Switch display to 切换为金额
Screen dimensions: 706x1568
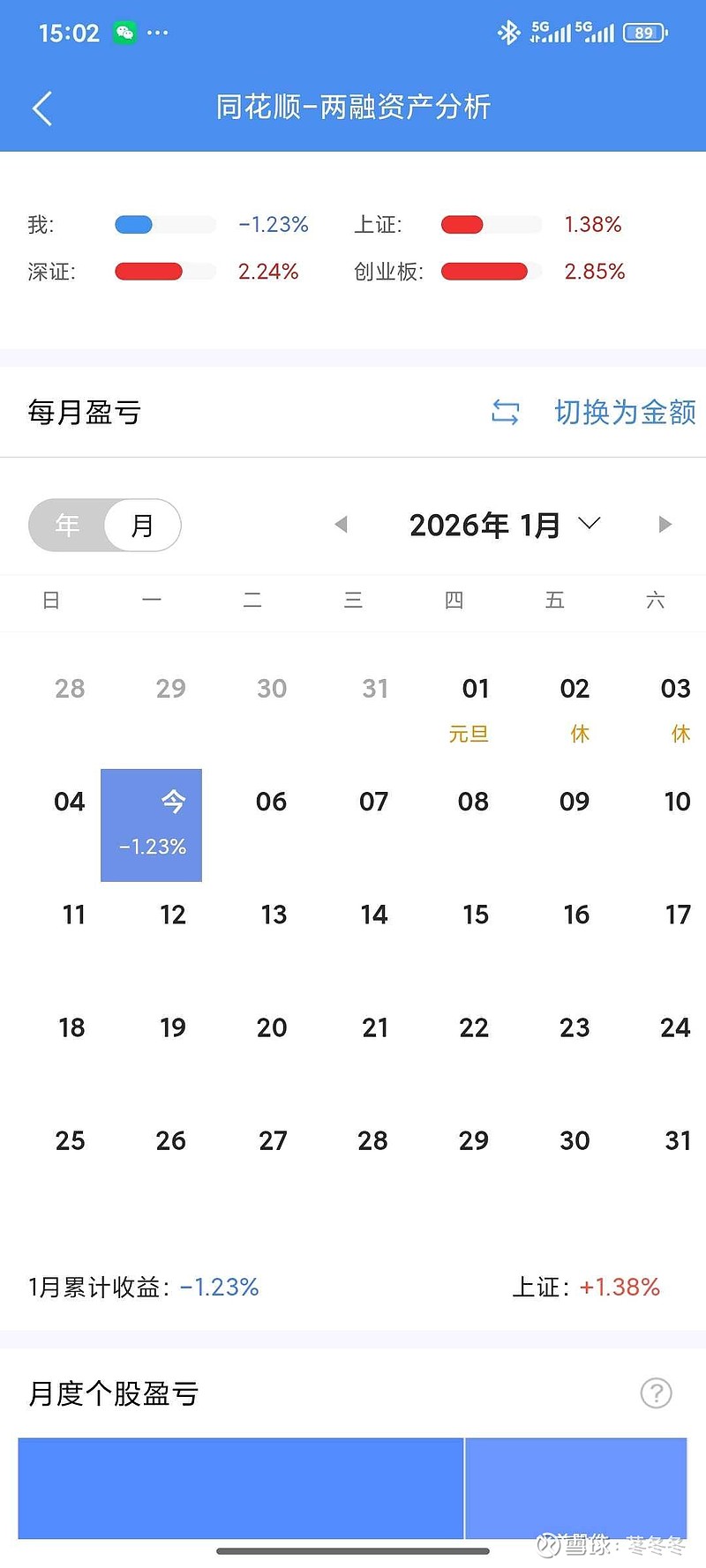(625, 412)
